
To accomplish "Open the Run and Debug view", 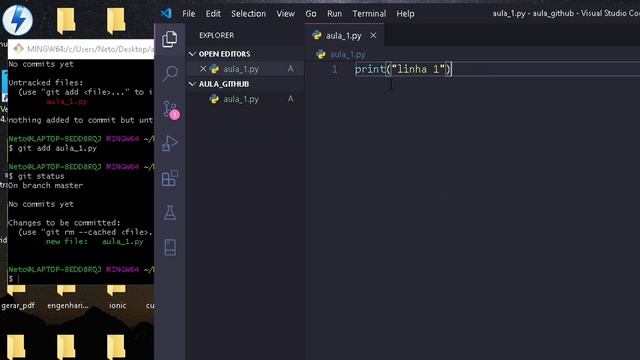I will [170, 144].
